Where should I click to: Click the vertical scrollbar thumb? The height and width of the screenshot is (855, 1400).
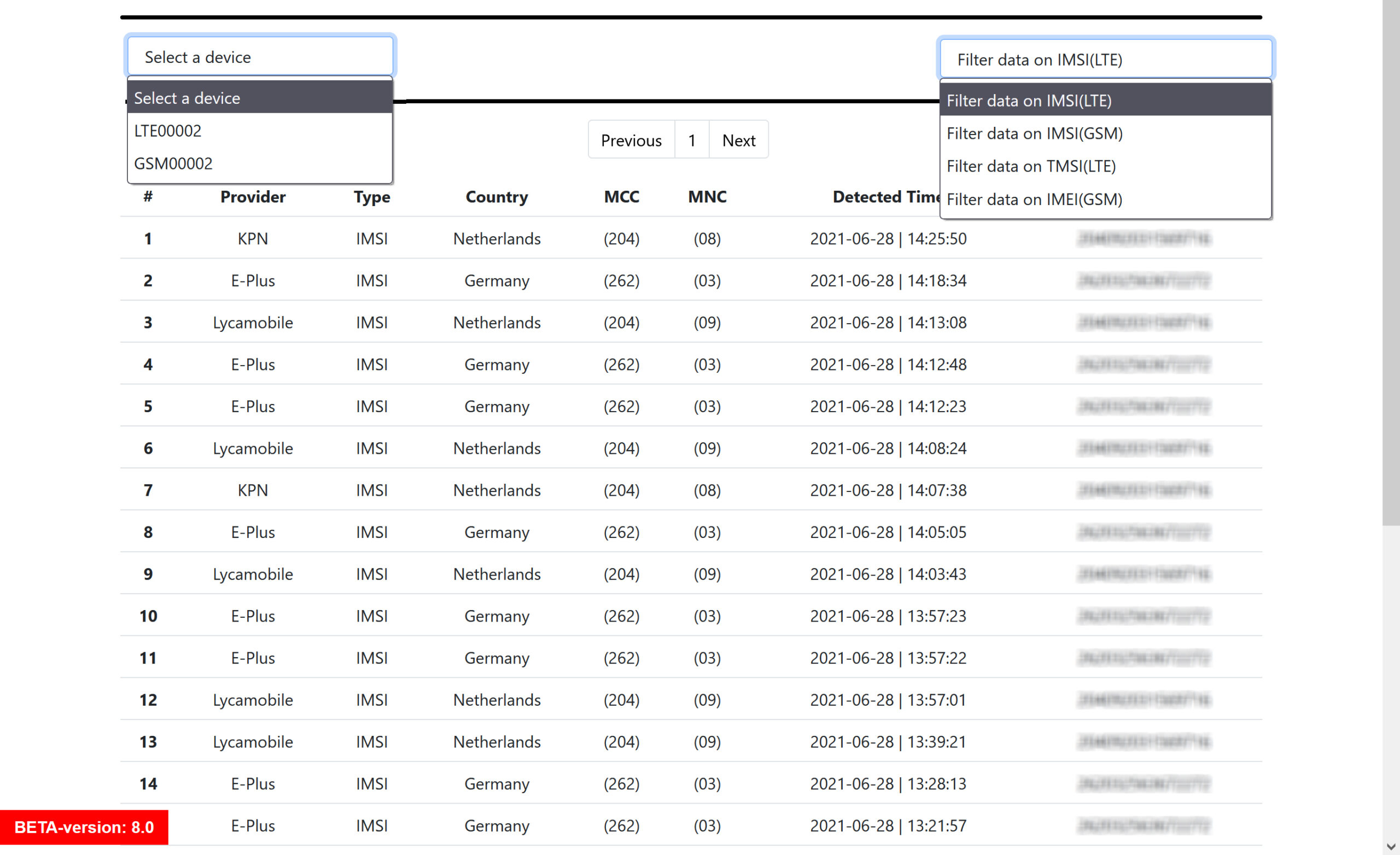click(x=1391, y=262)
